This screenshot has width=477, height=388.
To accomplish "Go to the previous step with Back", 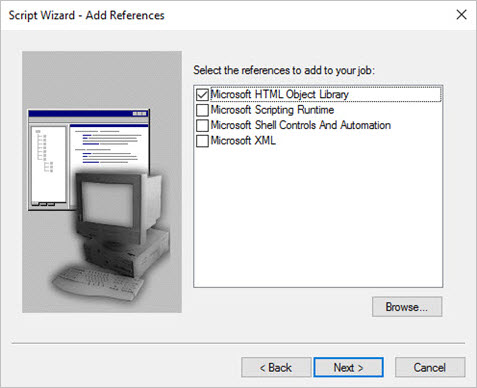I will click(276, 367).
